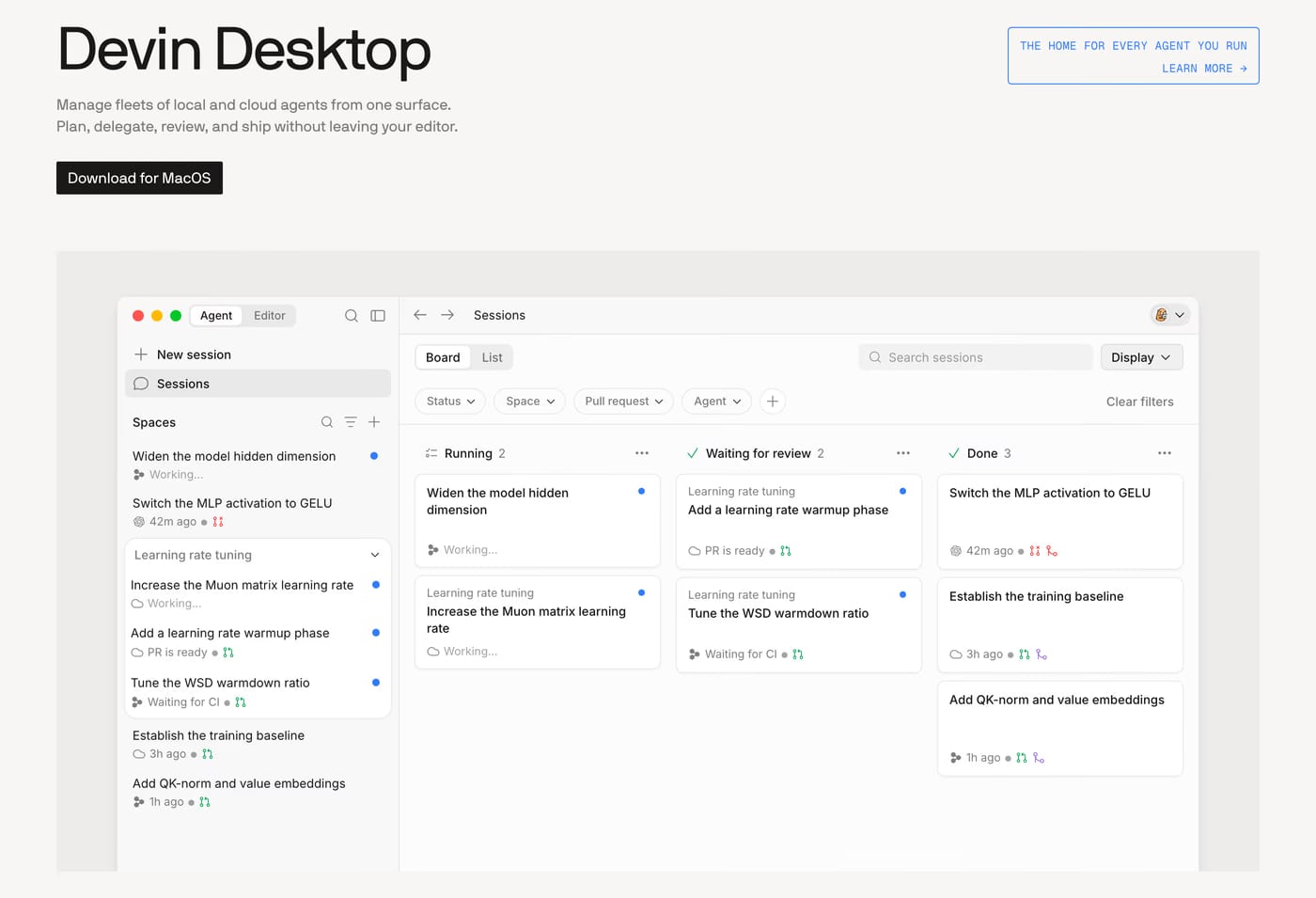Add another filter with the round plus button
The image size is (1316, 898).
773,402
